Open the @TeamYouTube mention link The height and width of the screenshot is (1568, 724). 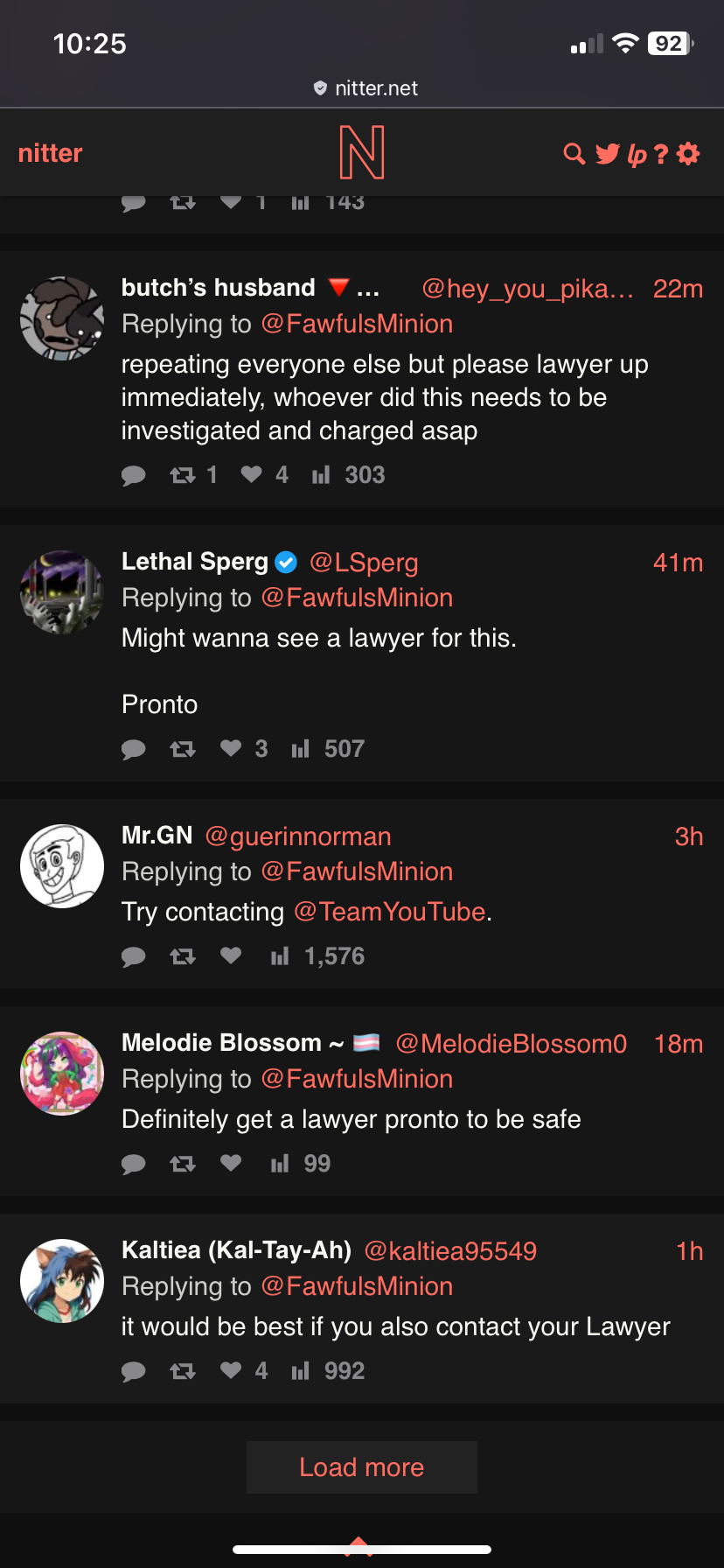pyautogui.click(x=390, y=912)
